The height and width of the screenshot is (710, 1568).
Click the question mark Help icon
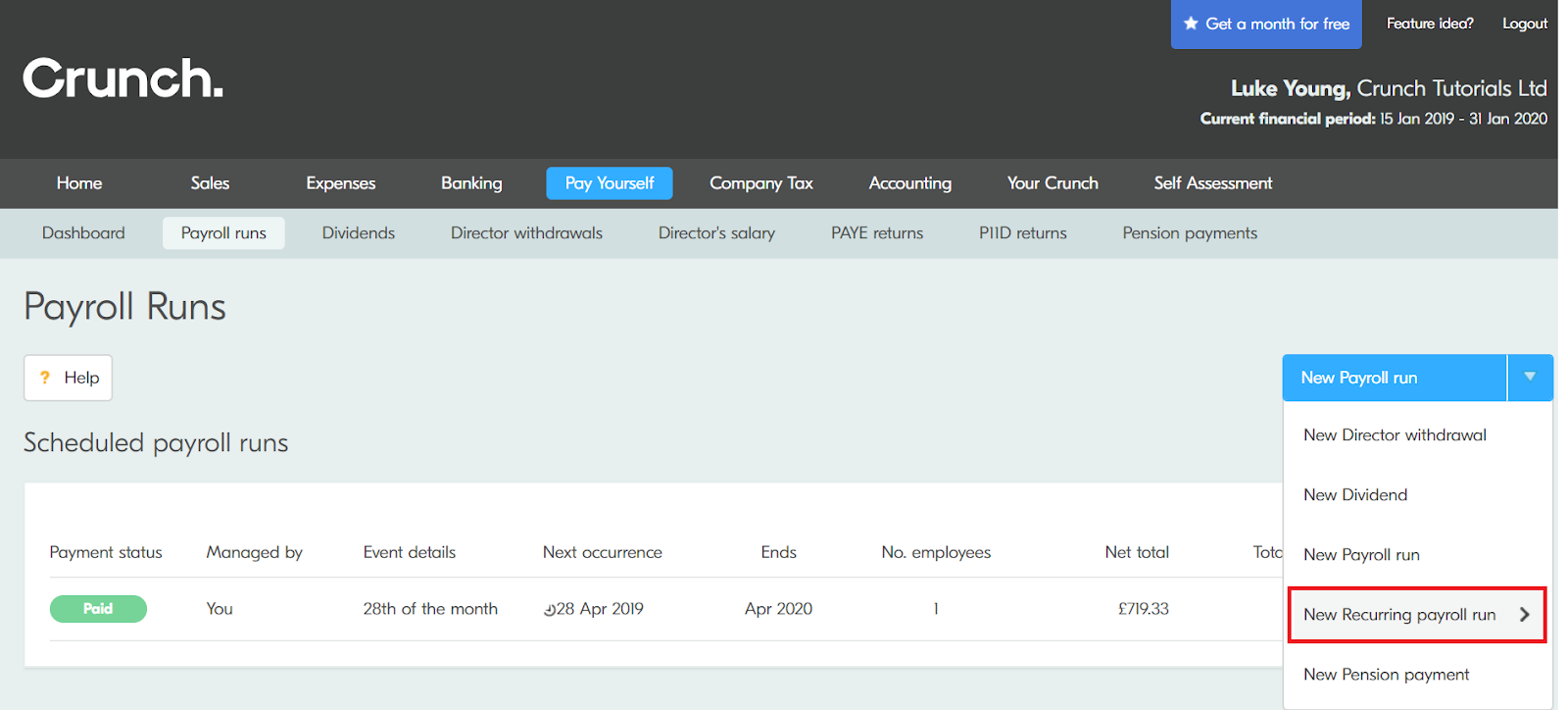coord(44,378)
